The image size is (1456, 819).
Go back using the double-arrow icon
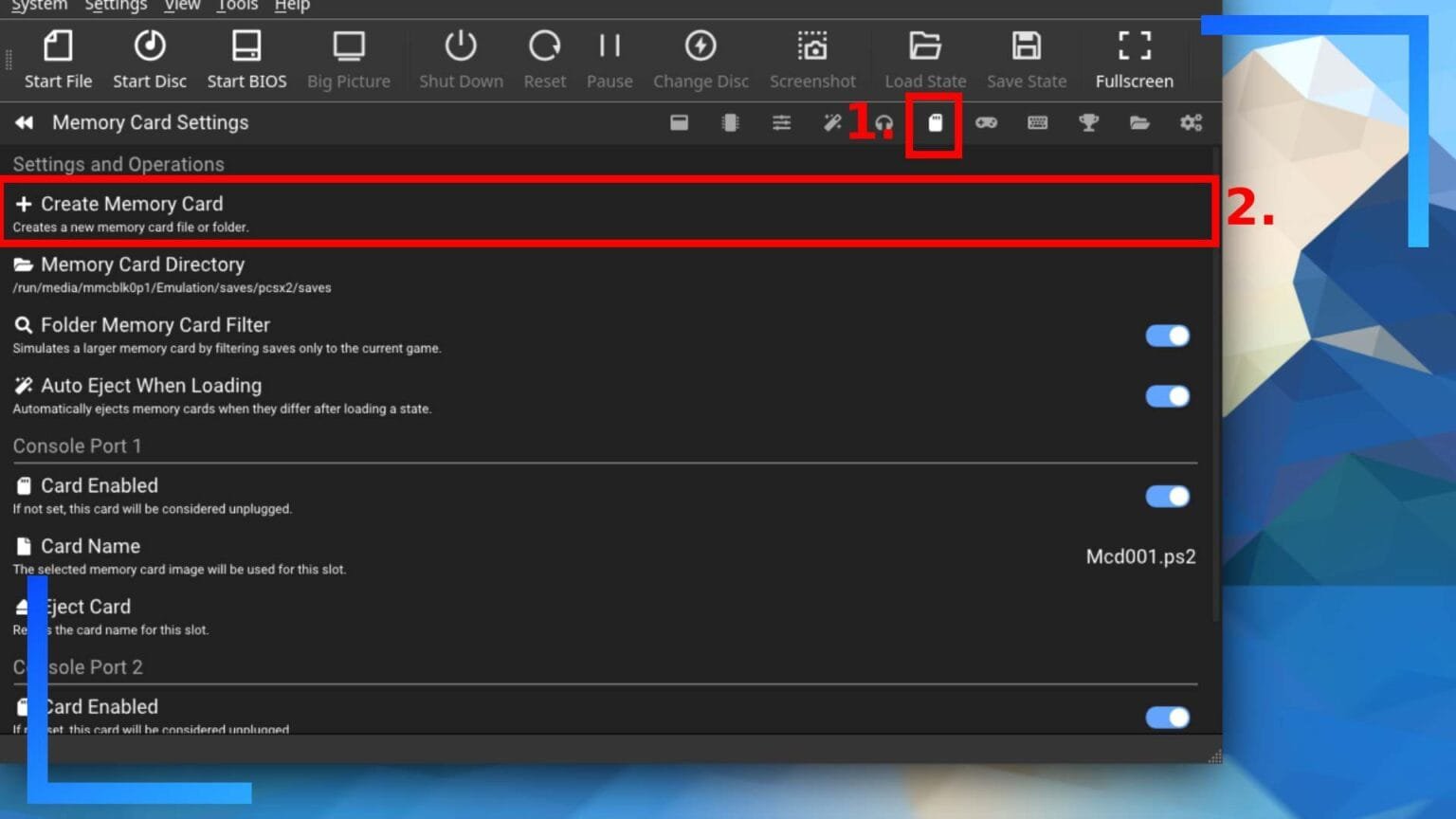pyautogui.click(x=25, y=122)
